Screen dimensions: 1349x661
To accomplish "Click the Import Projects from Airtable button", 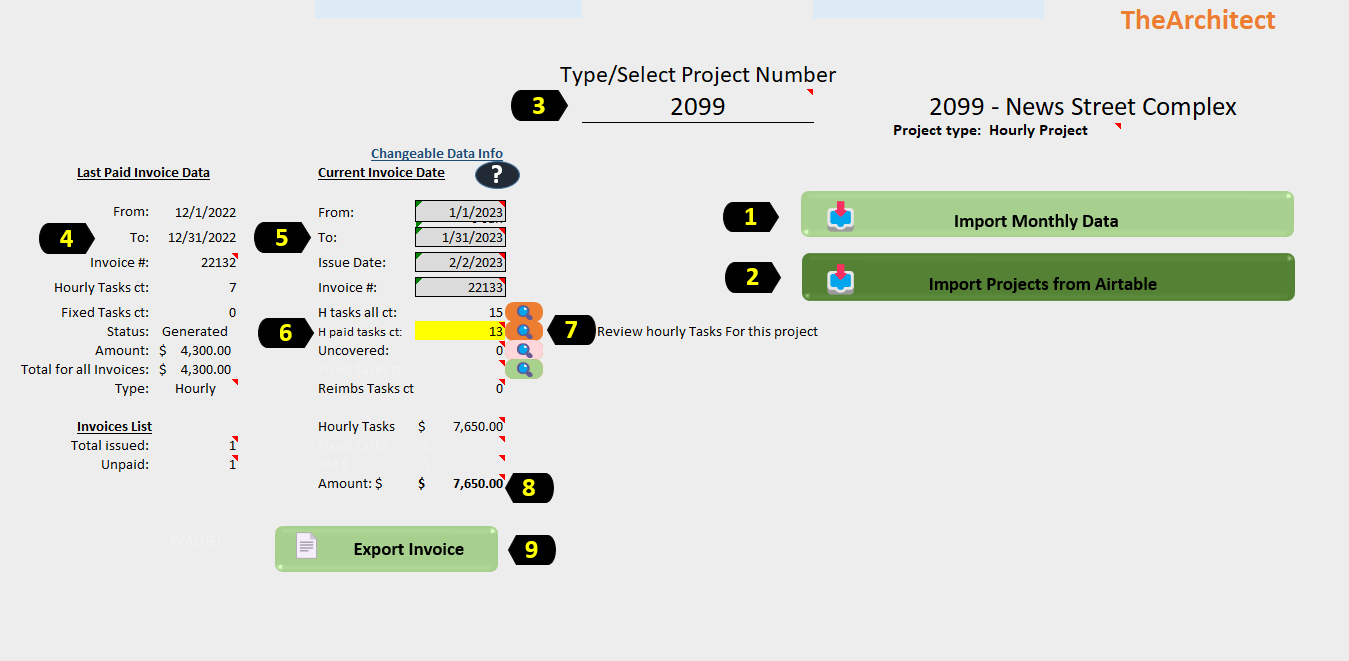I will [1047, 277].
